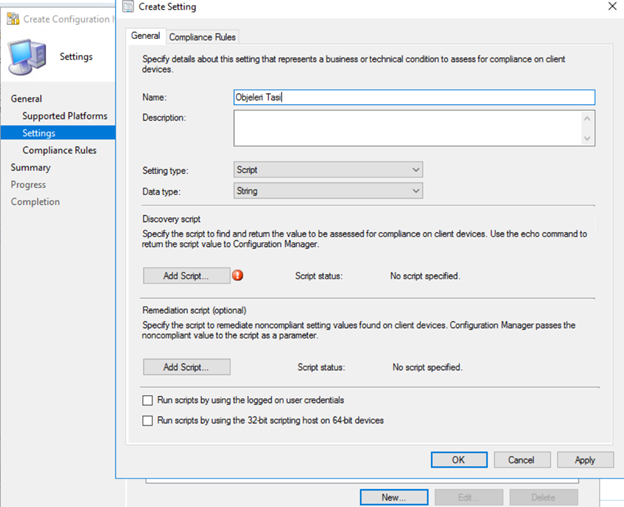This screenshot has width=624, height=507.
Task: Click inside the Description text box
Action: (x=408, y=128)
